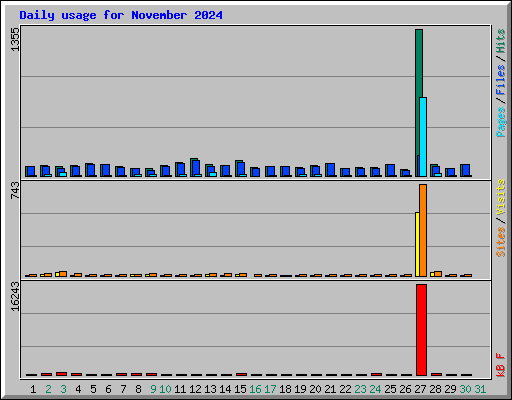This screenshot has height=400, width=512.
Task: Click day label 9 on the axis
Action: point(153,389)
